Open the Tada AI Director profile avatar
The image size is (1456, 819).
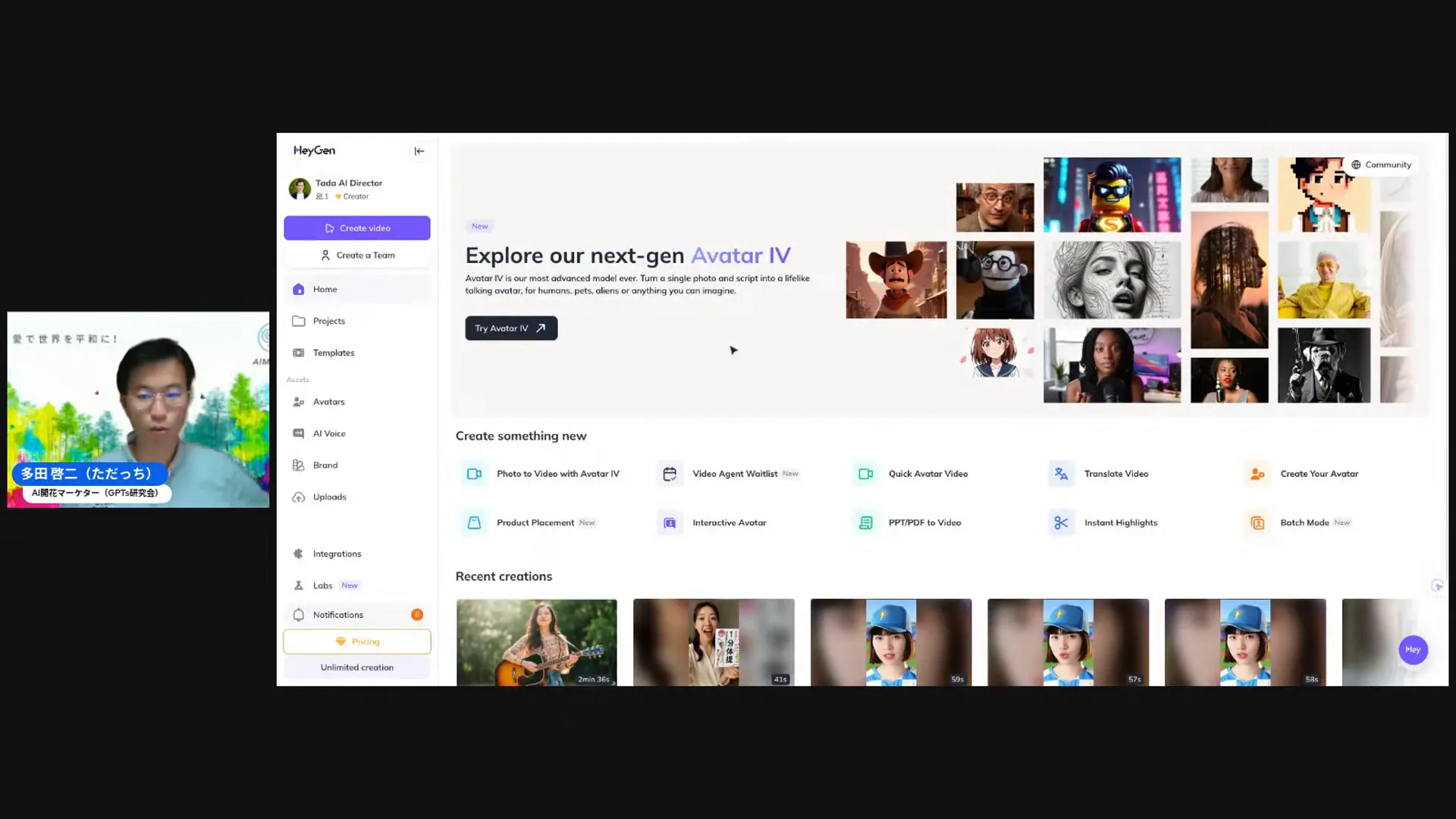point(300,189)
